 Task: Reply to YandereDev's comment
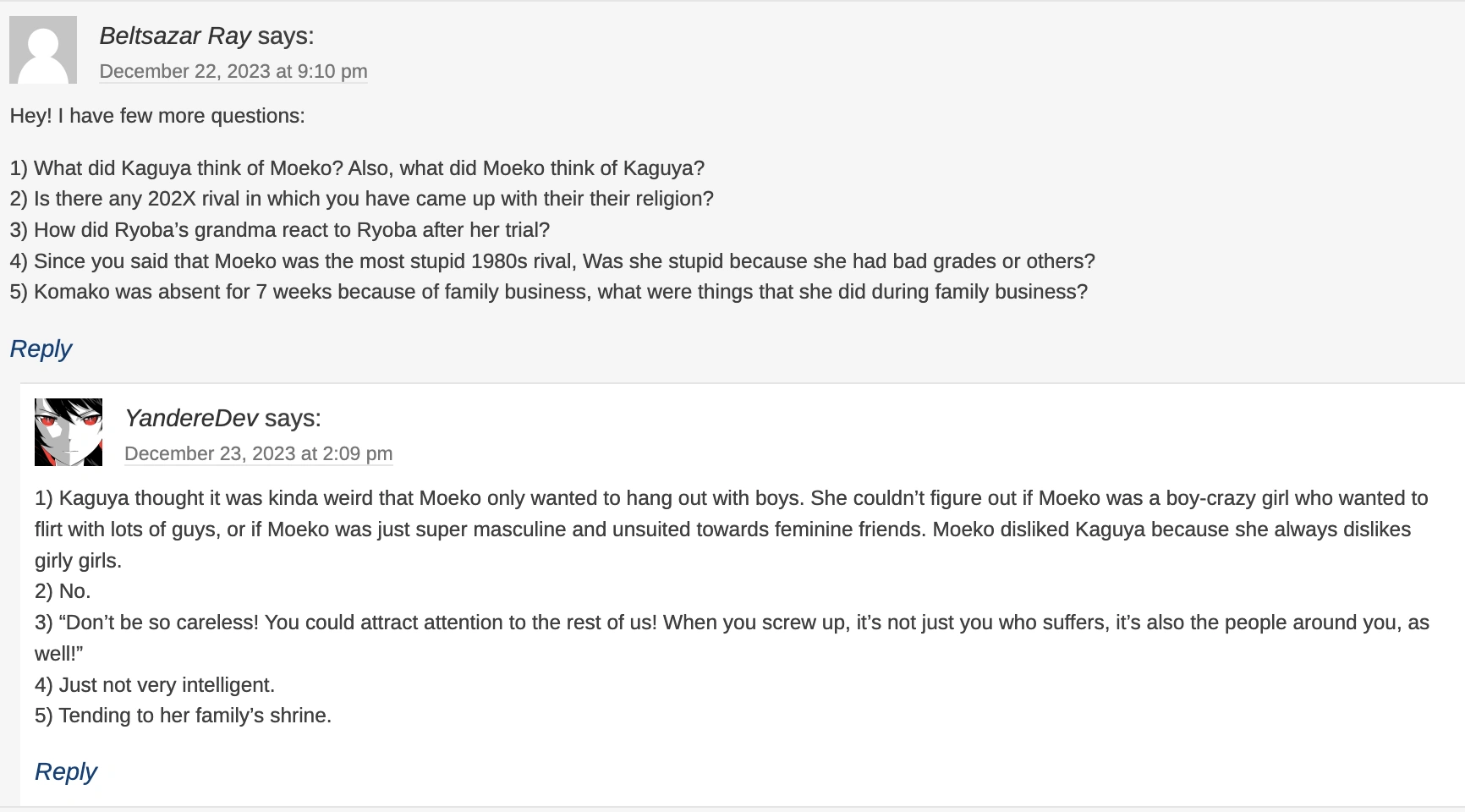pos(66,771)
